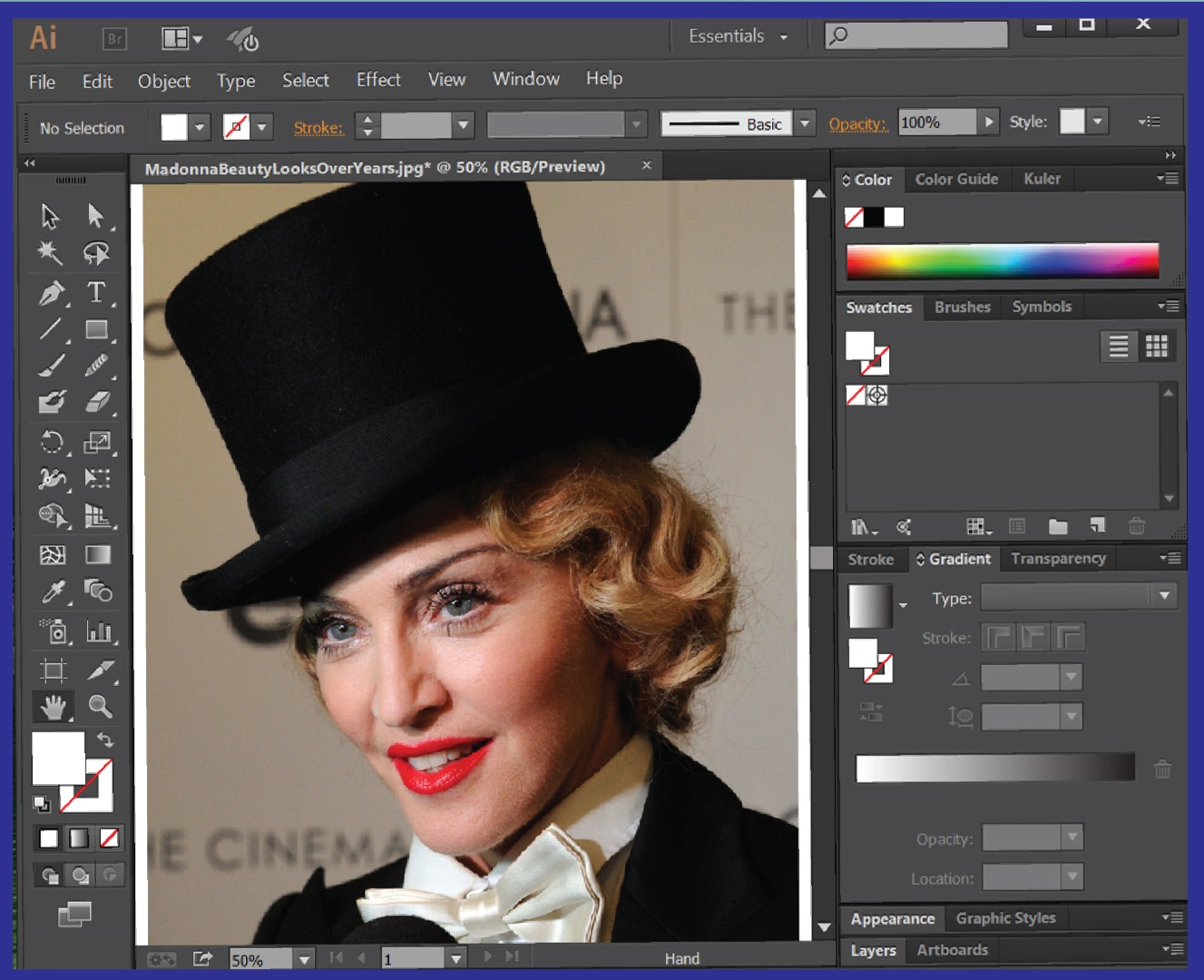The image size is (1204, 980).
Task: Choose the Rectangle tool
Action: tap(96, 329)
